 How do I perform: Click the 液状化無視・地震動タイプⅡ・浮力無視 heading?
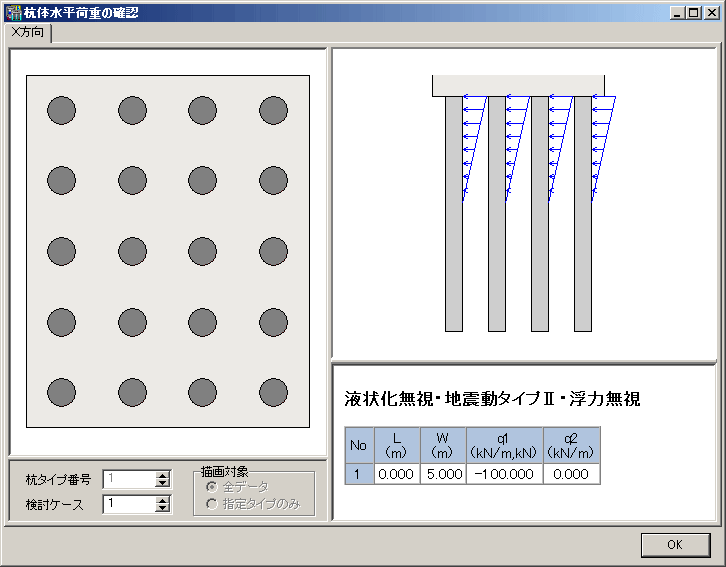[492, 399]
